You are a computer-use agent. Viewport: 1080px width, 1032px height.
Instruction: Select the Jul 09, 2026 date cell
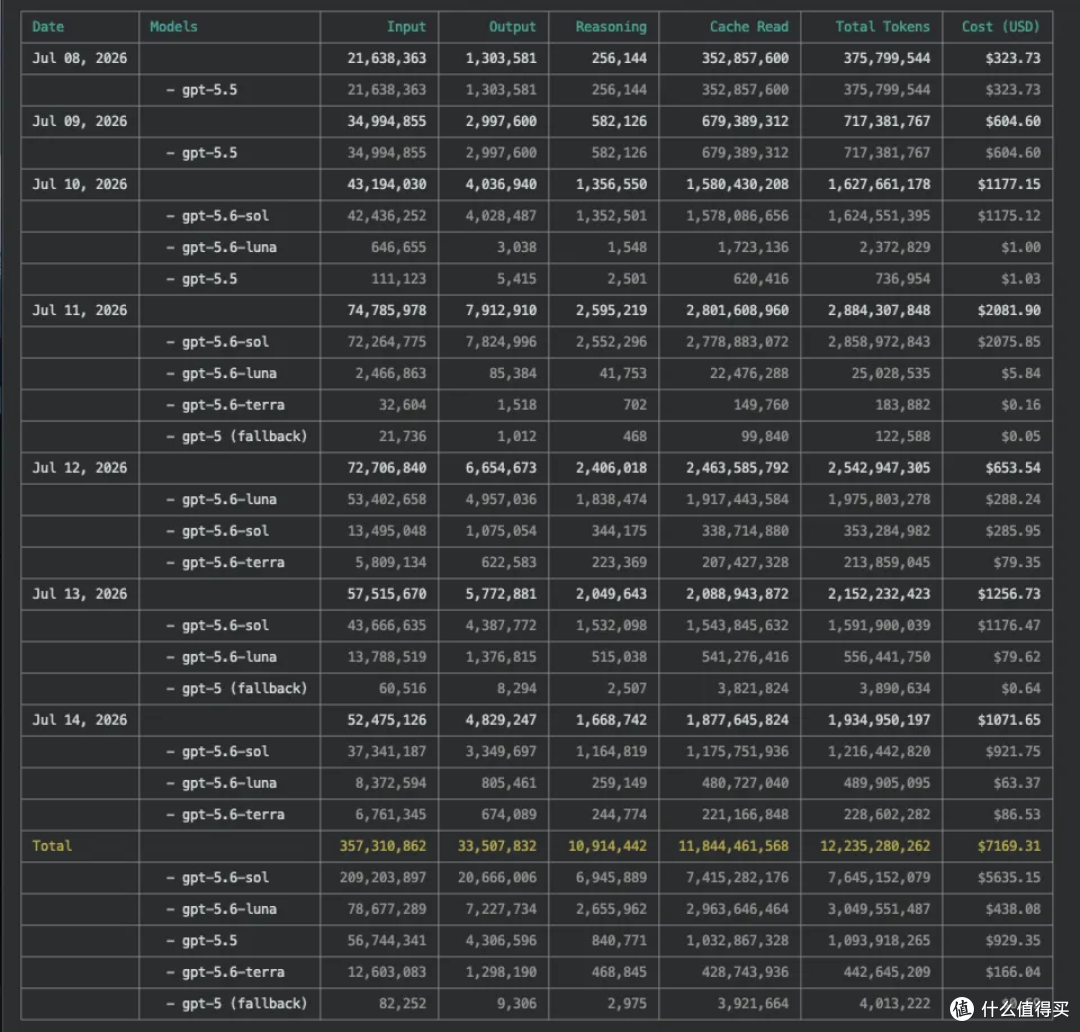[x=79, y=121]
